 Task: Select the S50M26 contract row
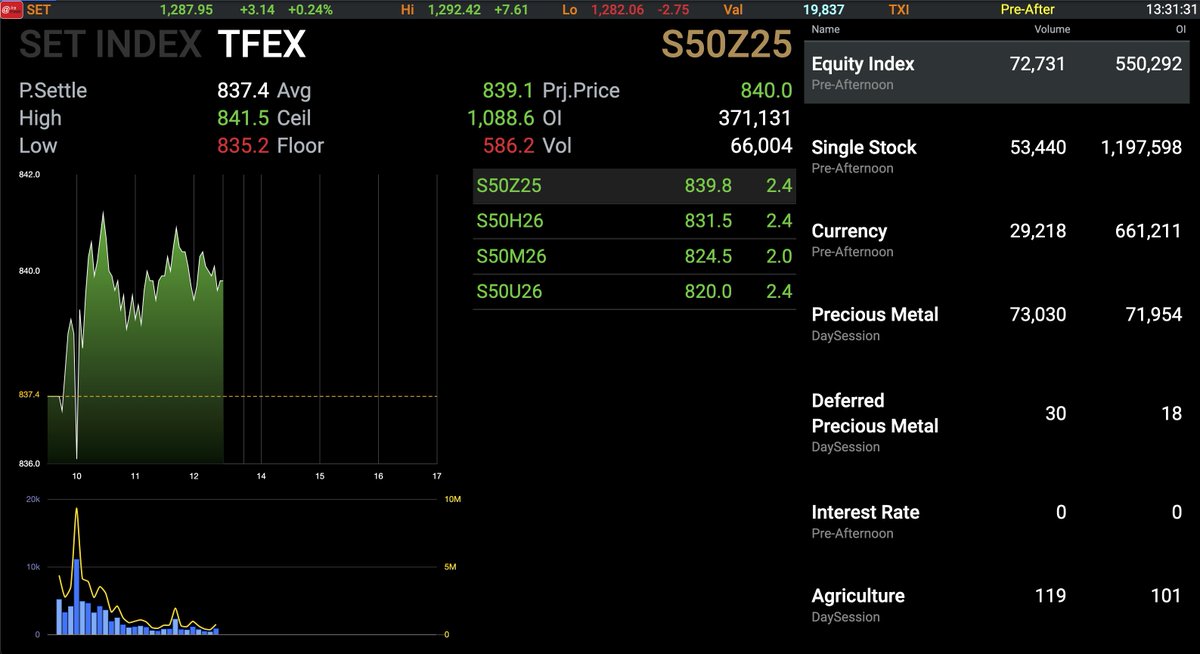(x=632, y=257)
